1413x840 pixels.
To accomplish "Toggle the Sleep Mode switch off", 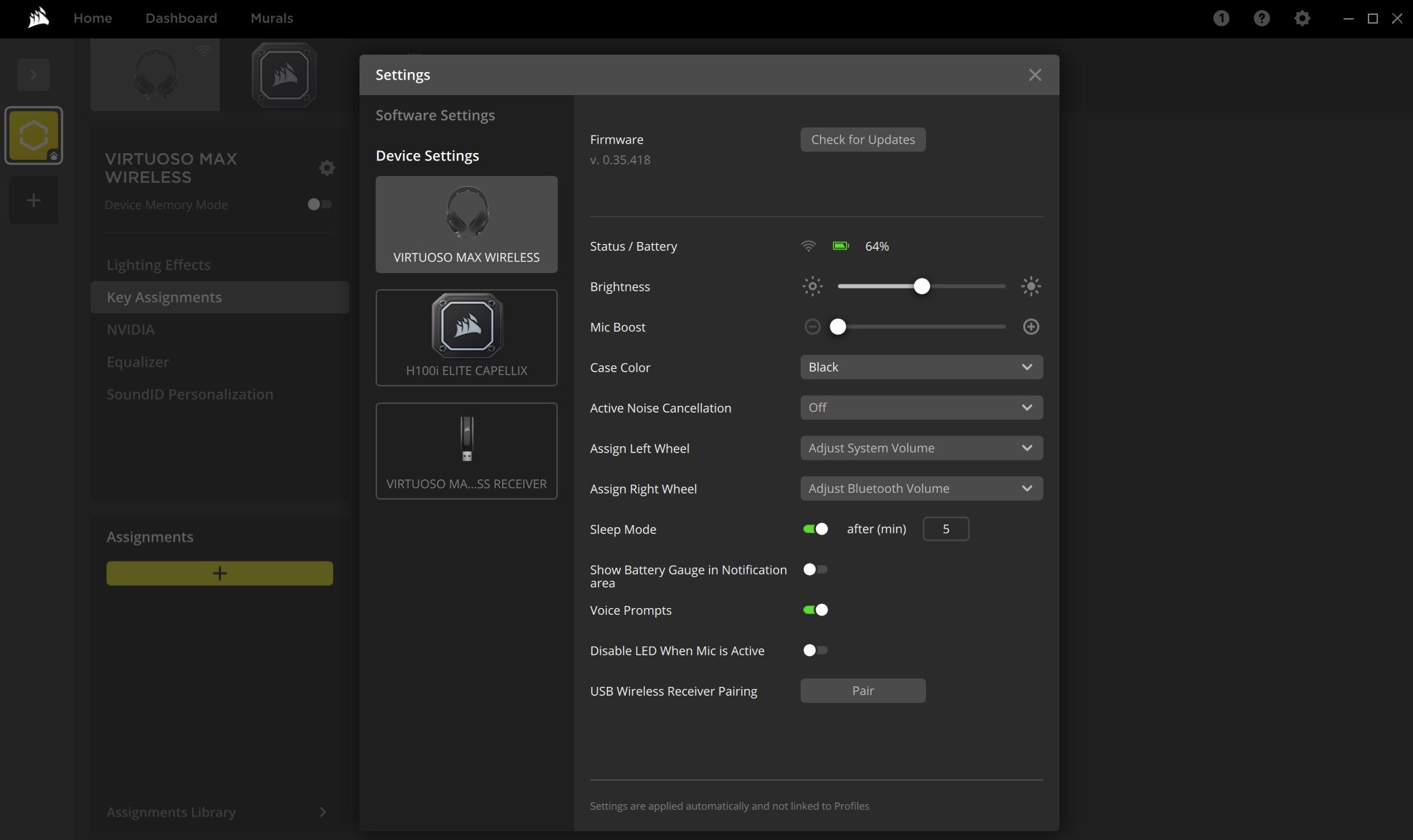I will pyautogui.click(x=815, y=529).
